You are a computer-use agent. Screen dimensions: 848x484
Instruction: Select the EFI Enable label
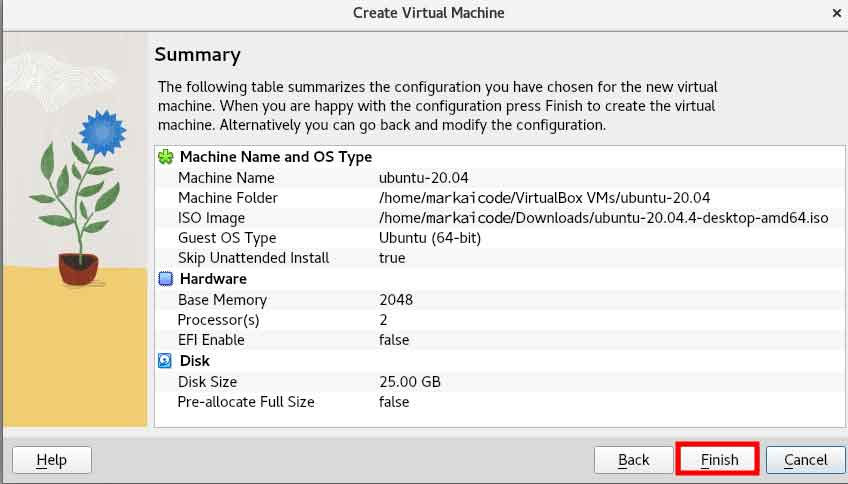pyautogui.click(x=211, y=340)
